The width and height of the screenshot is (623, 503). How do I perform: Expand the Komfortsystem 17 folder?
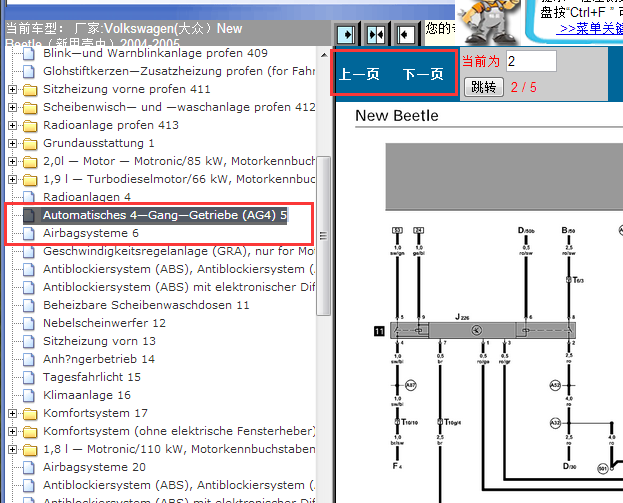pyautogui.click(x=12, y=413)
